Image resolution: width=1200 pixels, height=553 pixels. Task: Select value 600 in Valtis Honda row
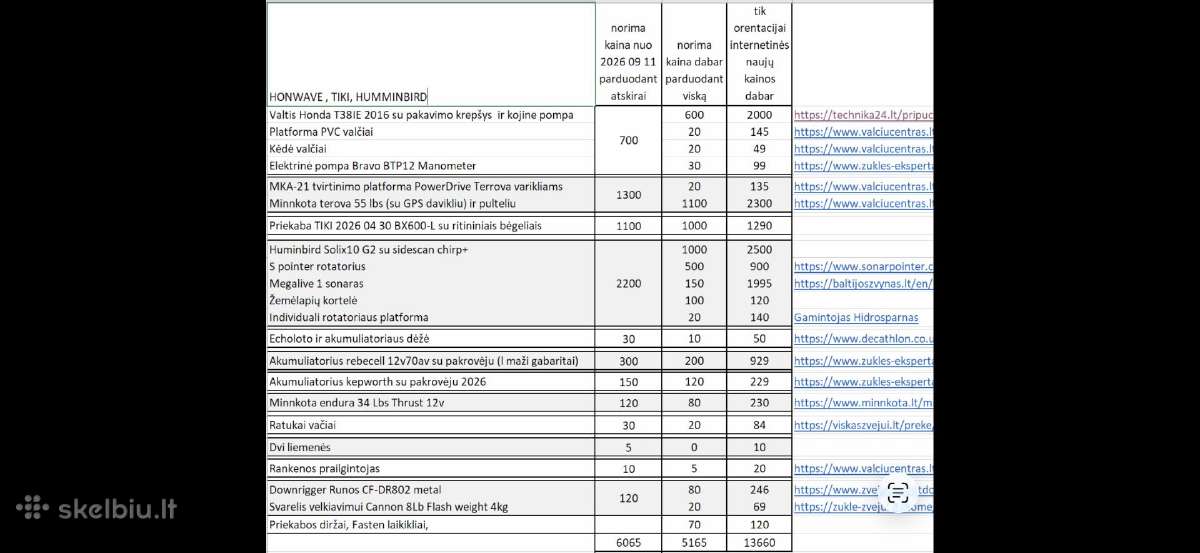(x=692, y=115)
